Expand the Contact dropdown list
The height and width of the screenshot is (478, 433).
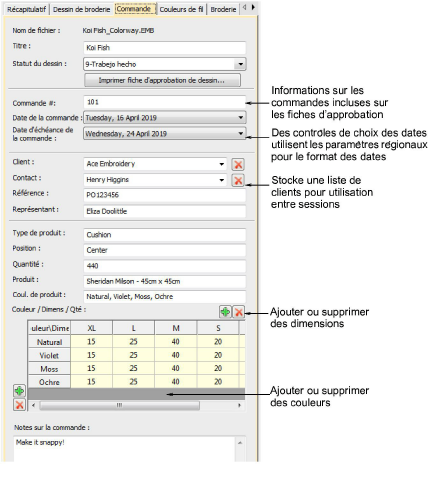(222, 180)
